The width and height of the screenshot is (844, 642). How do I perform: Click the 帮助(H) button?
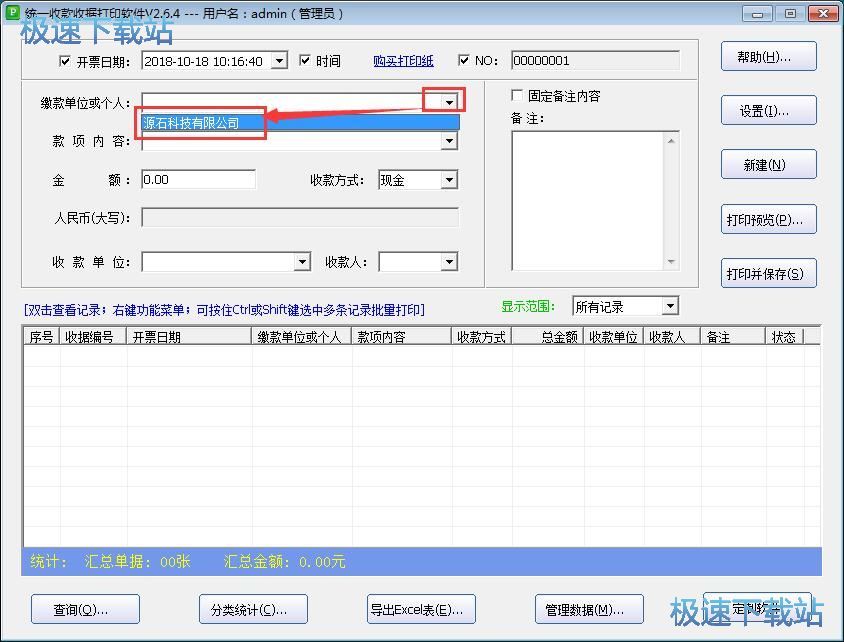(769, 57)
